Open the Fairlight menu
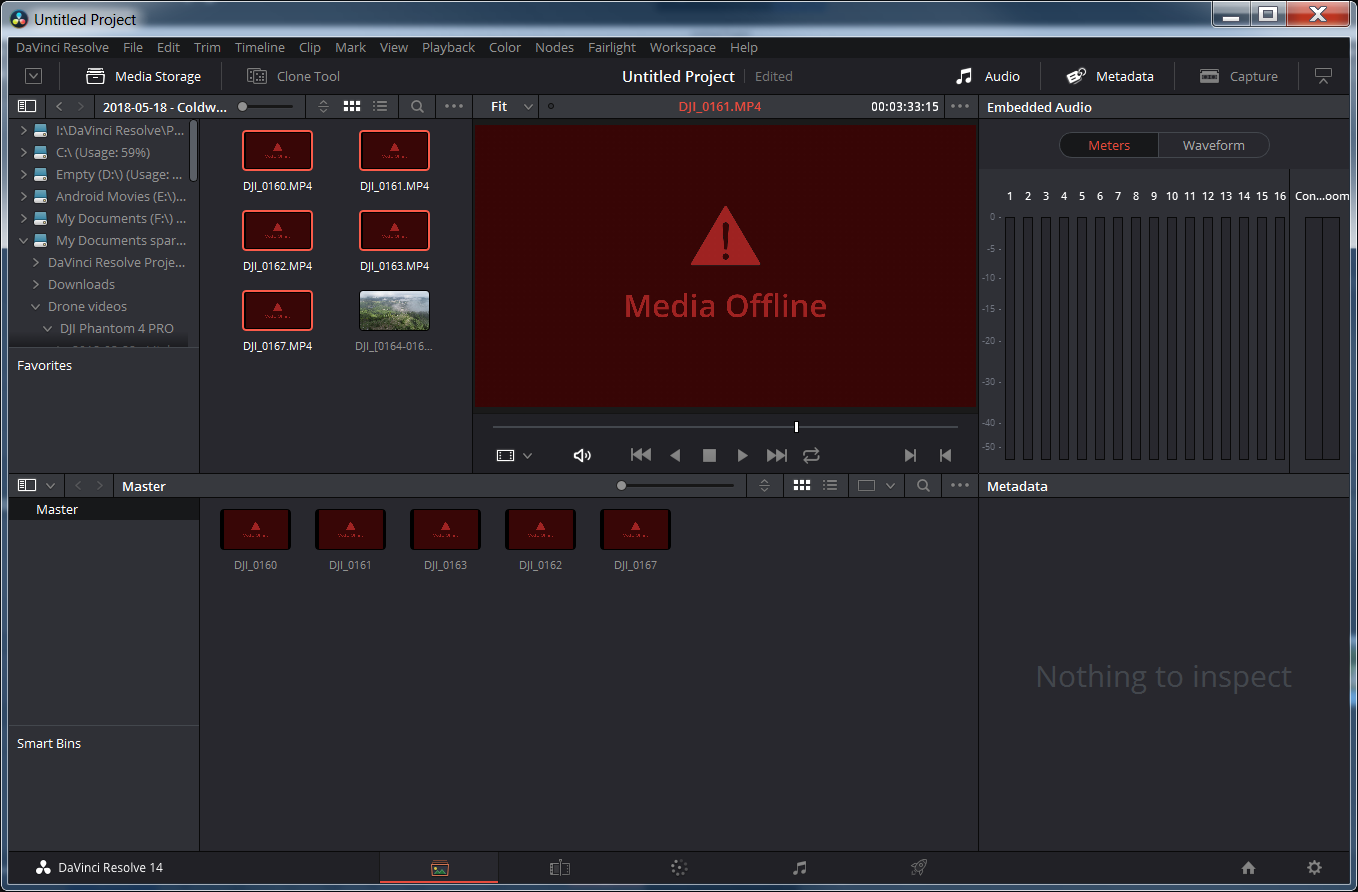The image size is (1358, 892). point(612,47)
